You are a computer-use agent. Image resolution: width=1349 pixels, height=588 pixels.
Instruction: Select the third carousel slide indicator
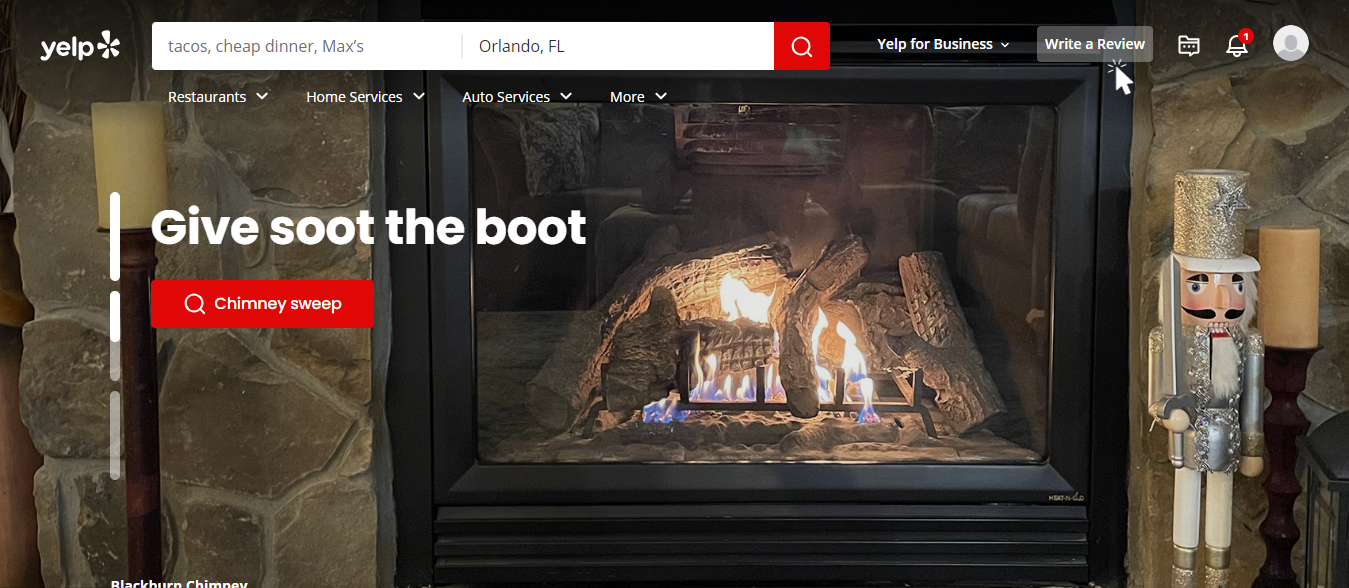coord(115,435)
